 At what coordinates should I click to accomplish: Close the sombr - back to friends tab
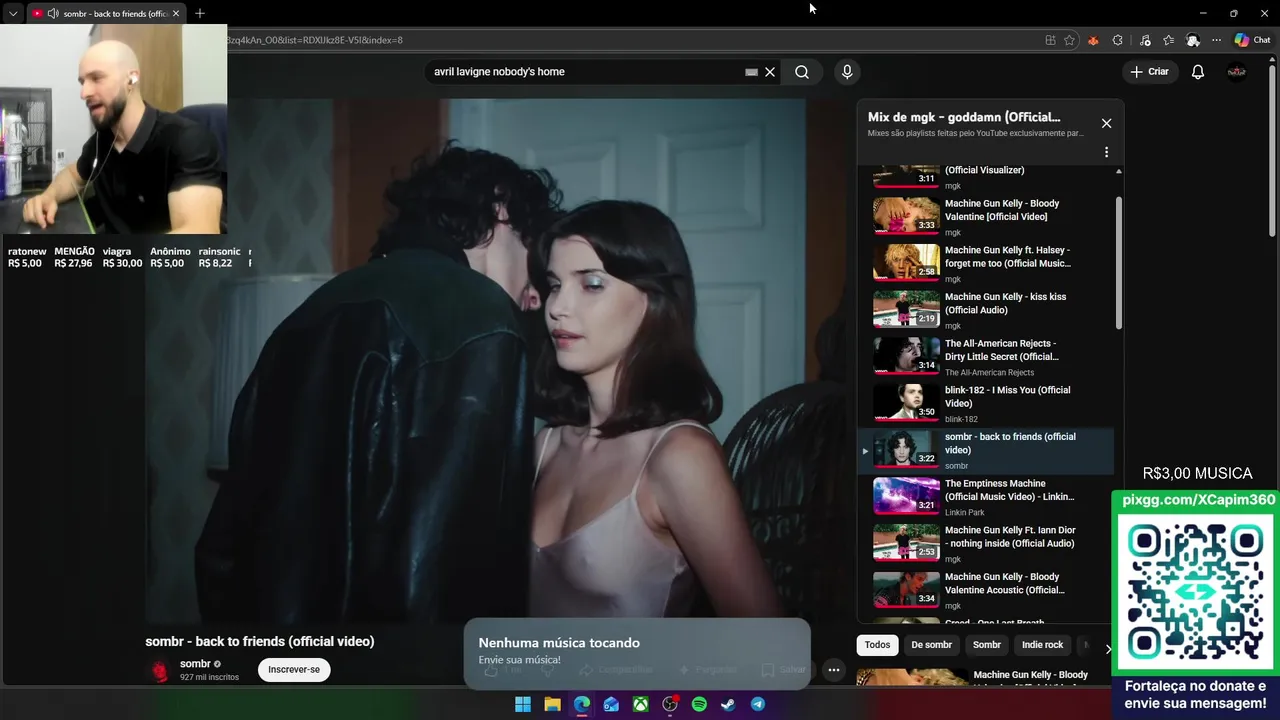(175, 13)
